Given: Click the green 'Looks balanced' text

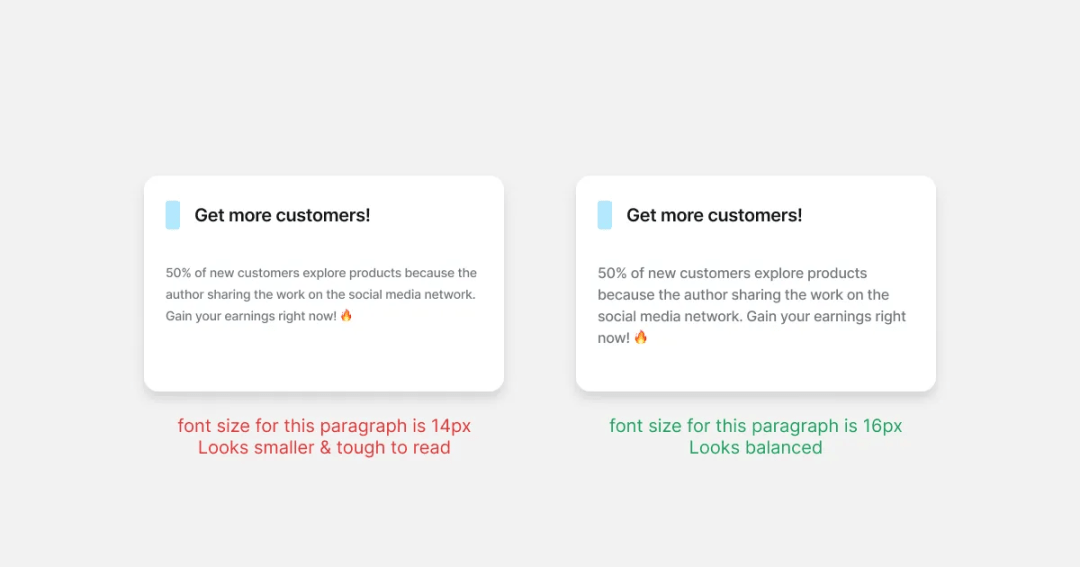Looking at the screenshot, I should 756,447.
